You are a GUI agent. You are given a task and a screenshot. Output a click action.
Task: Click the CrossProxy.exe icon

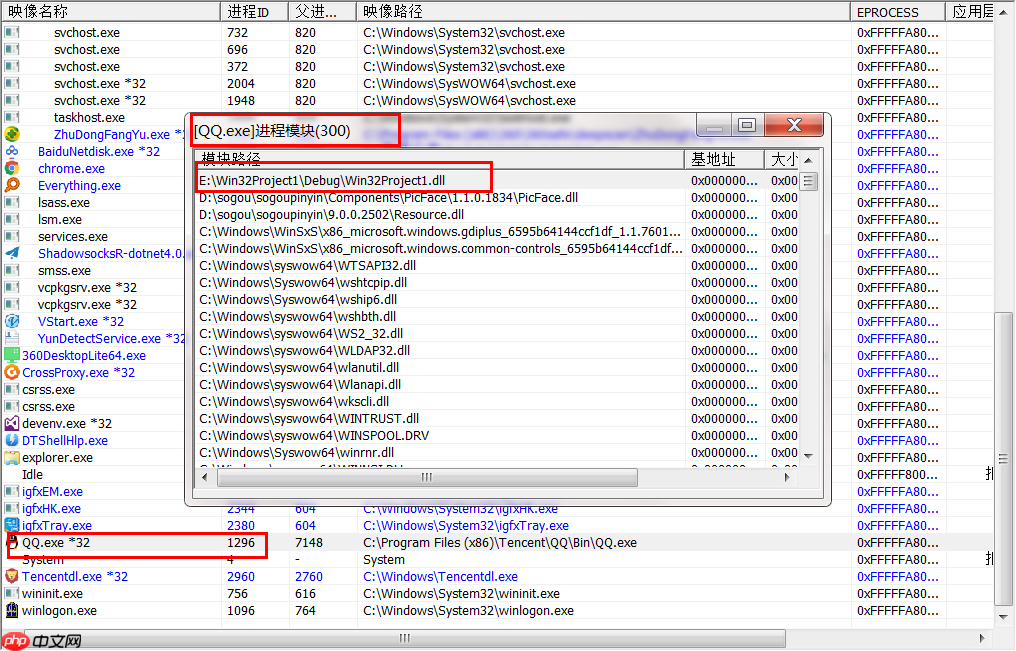point(10,372)
